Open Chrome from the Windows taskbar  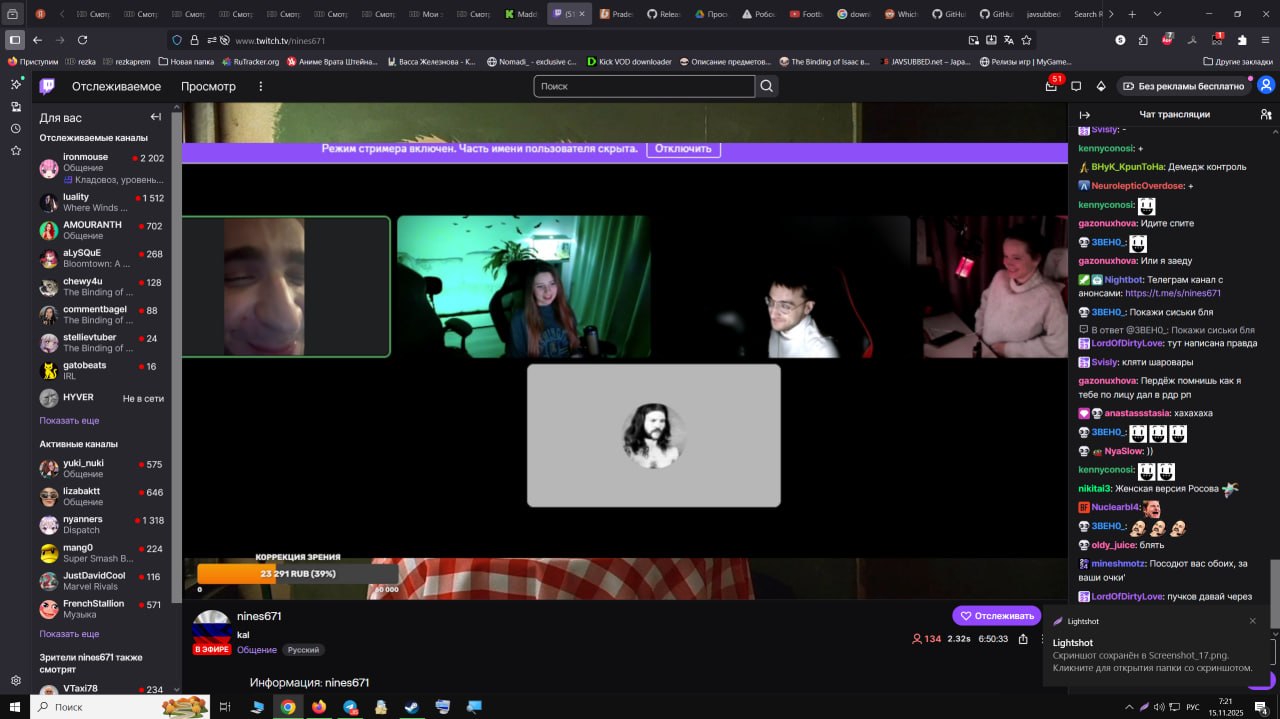(288, 707)
